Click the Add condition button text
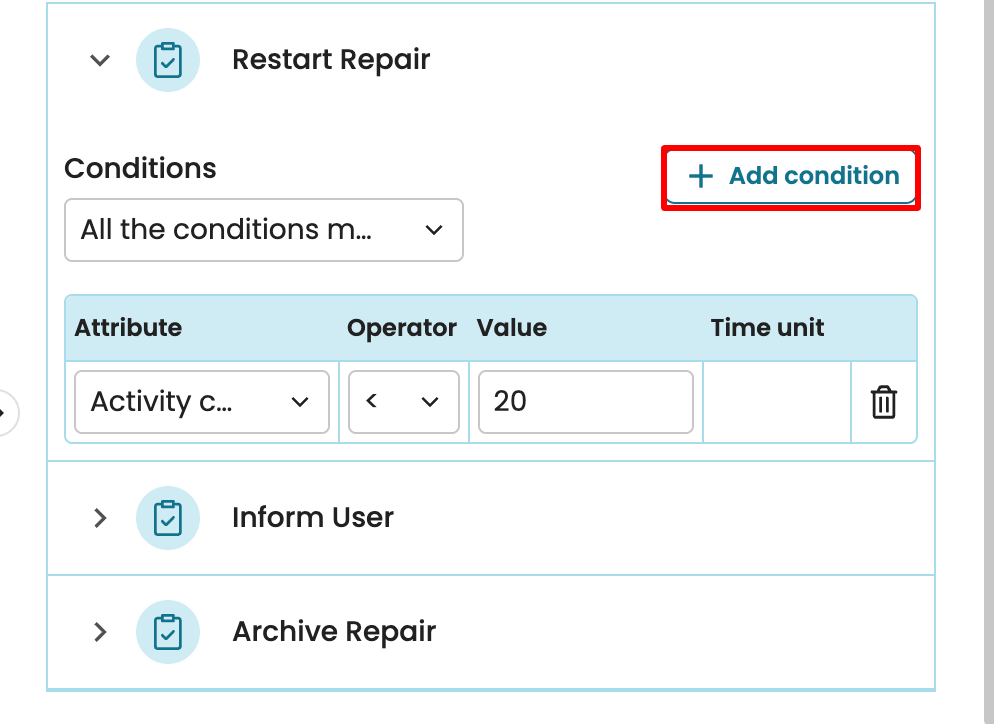This screenshot has width=994, height=724. (x=813, y=176)
